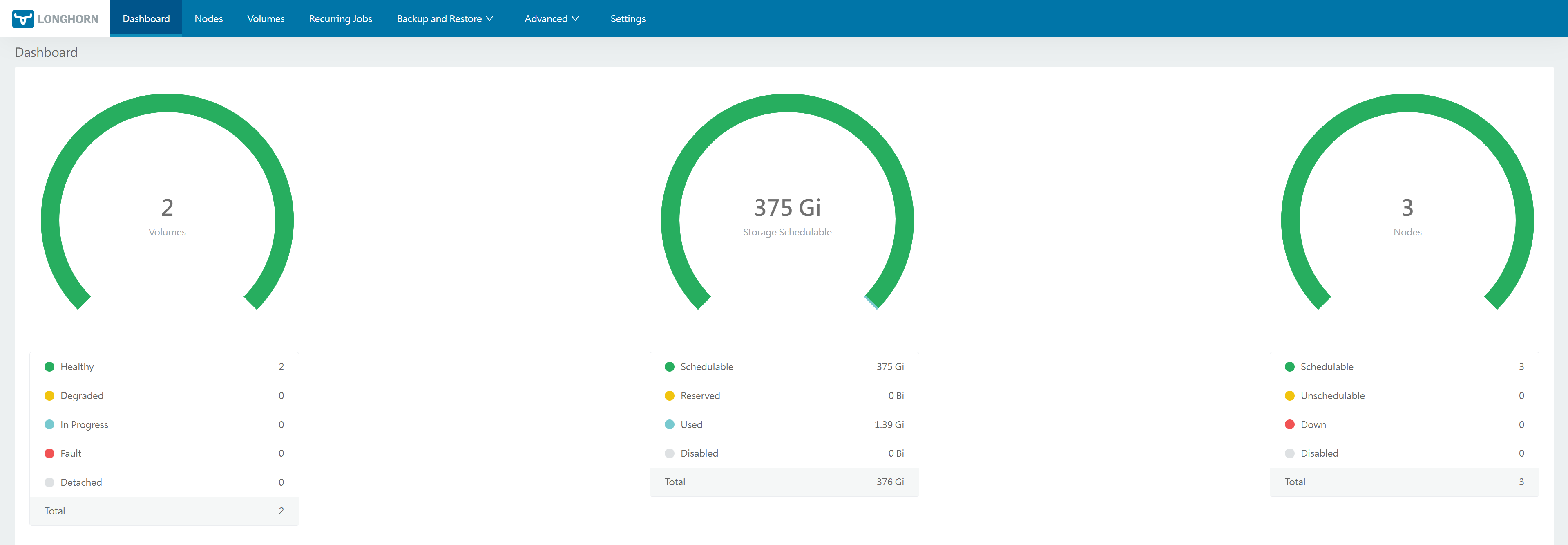
Task: Click the green Healthy status dot
Action: (x=49, y=367)
